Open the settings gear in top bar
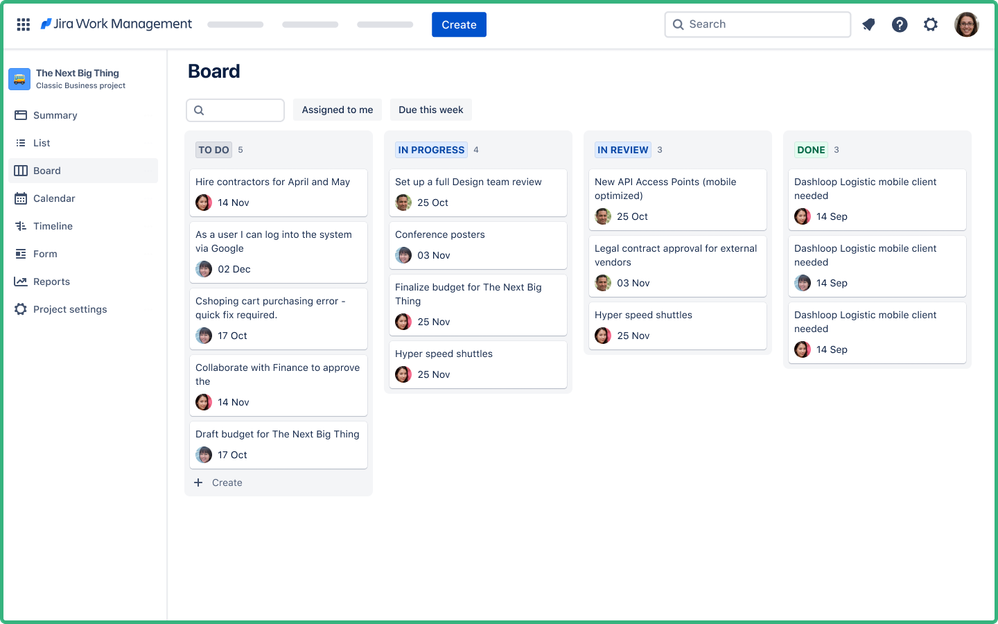998x624 pixels. click(x=931, y=24)
